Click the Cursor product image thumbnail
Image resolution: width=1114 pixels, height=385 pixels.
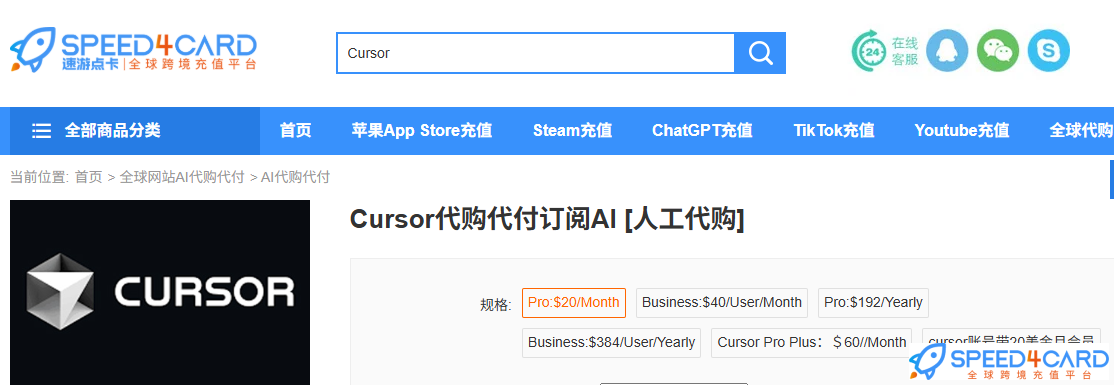pos(160,292)
